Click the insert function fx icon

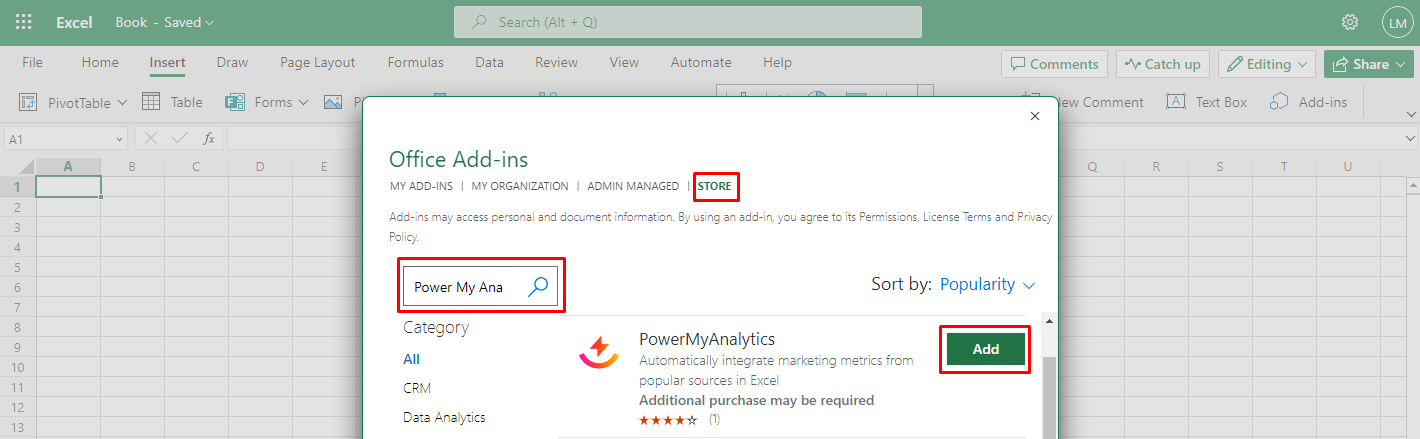[x=209, y=139]
